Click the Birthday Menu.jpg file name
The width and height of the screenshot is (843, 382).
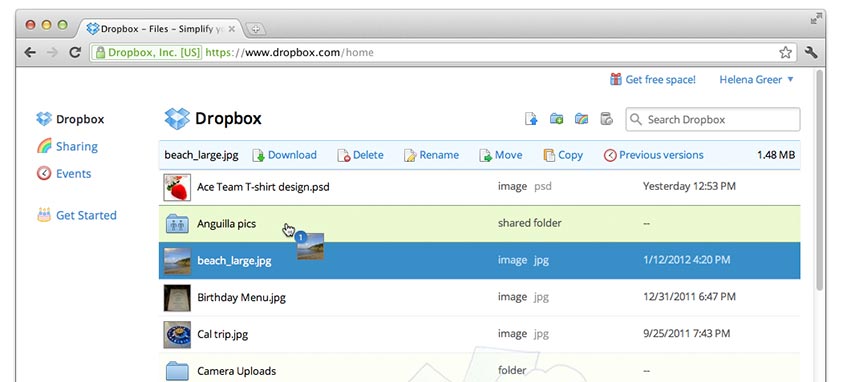tap(241, 297)
